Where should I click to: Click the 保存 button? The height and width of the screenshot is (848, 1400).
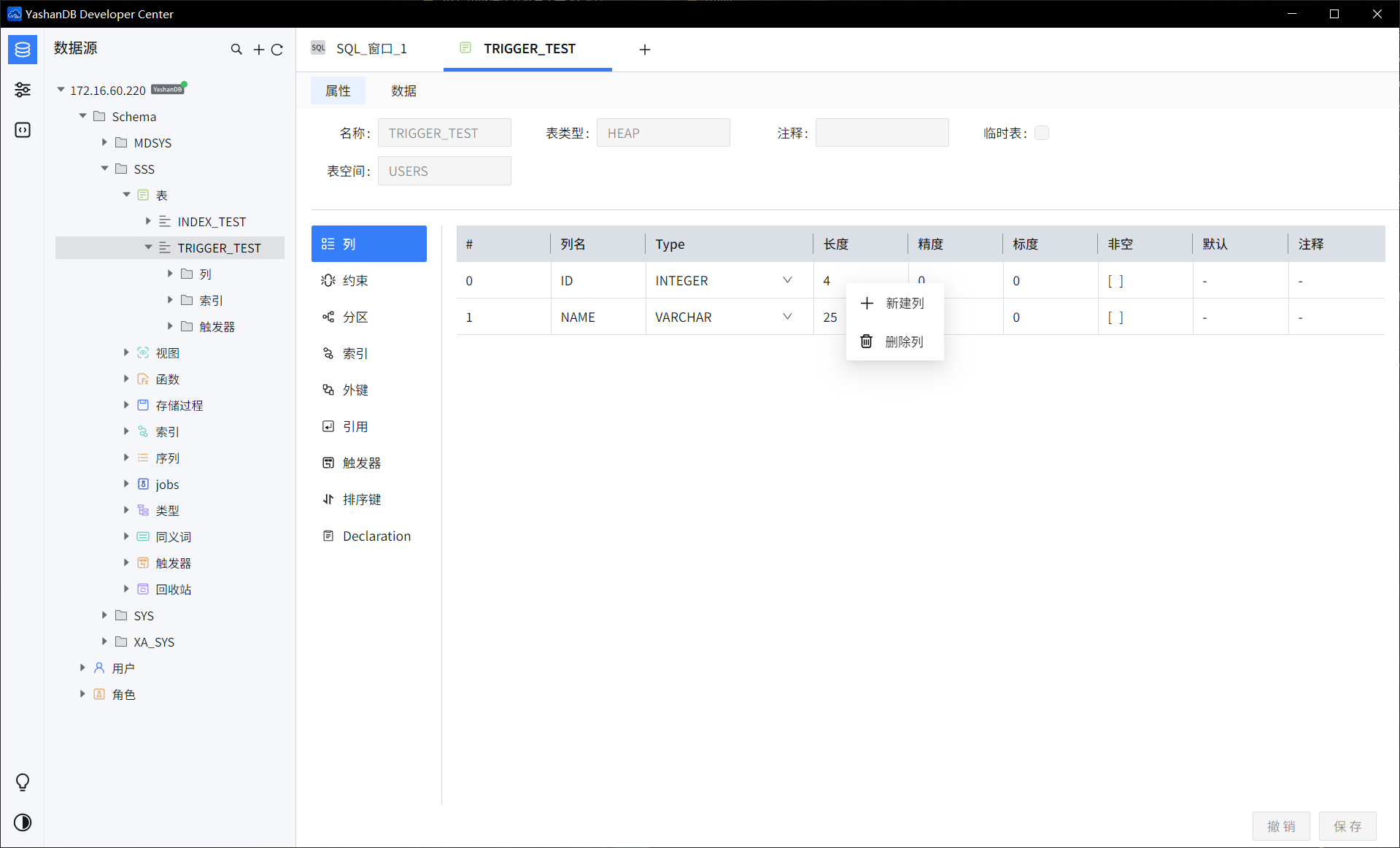coord(1347,826)
